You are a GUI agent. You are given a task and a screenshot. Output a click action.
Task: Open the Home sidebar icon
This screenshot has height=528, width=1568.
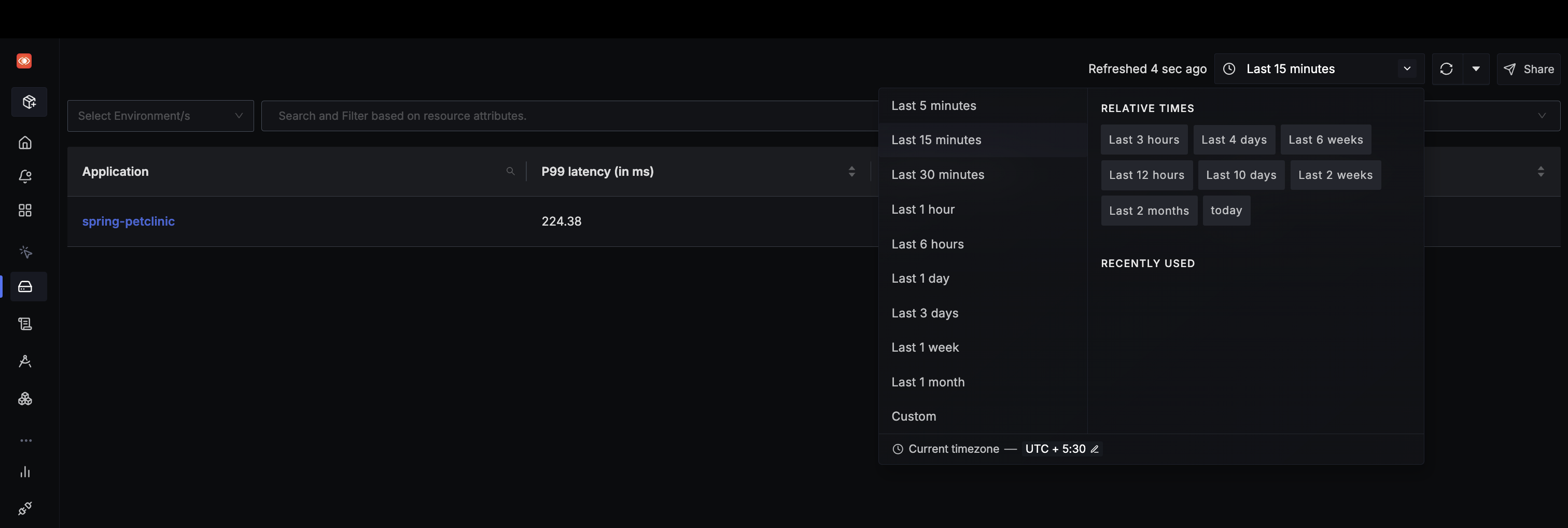pyautogui.click(x=25, y=143)
